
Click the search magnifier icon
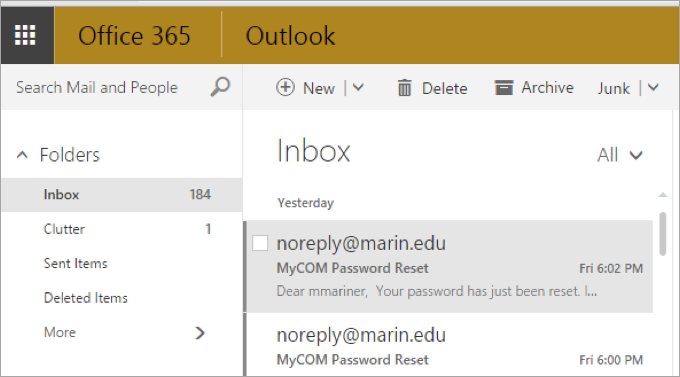[220, 87]
